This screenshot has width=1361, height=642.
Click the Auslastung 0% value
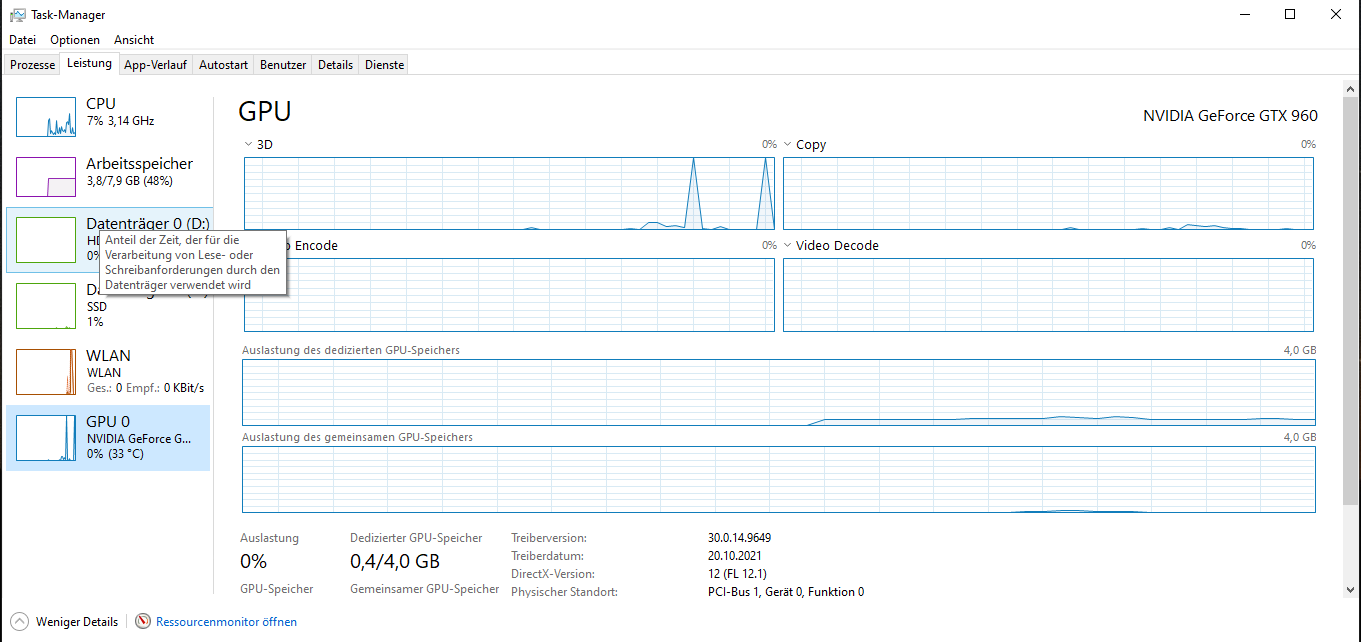point(254,562)
